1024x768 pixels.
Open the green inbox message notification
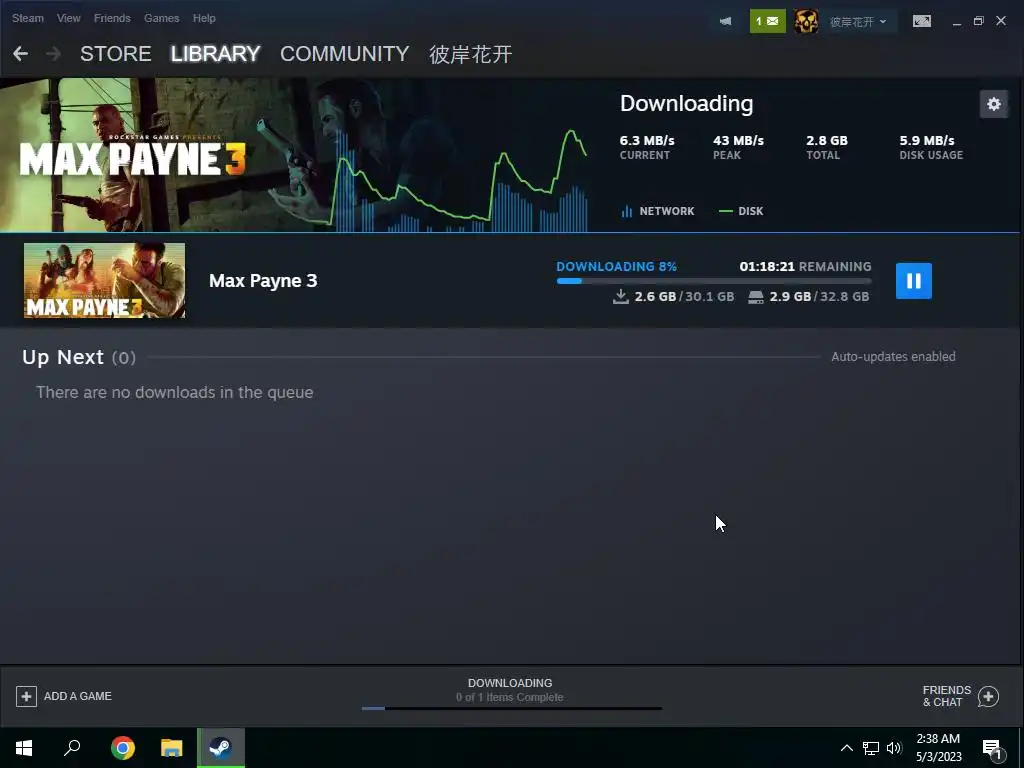point(767,21)
